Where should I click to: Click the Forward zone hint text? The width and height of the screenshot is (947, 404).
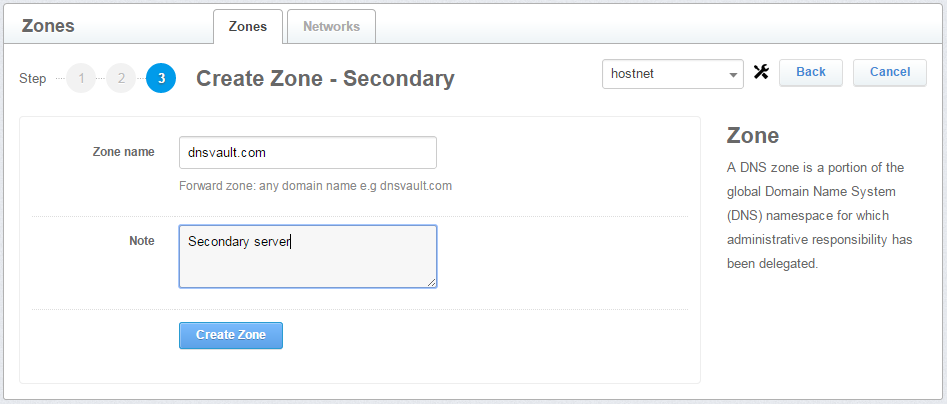(x=315, y=186)
